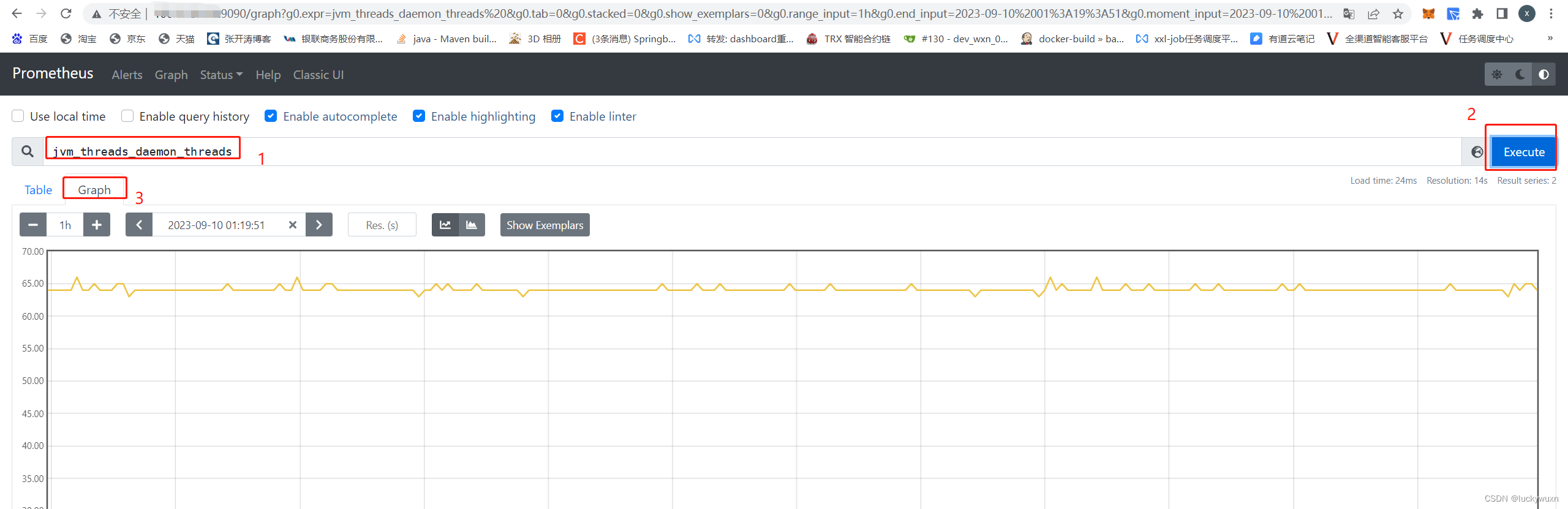
Task: Open '#130 - dev_wxn_0...' bookmark
Action: (x=956, y=39)
